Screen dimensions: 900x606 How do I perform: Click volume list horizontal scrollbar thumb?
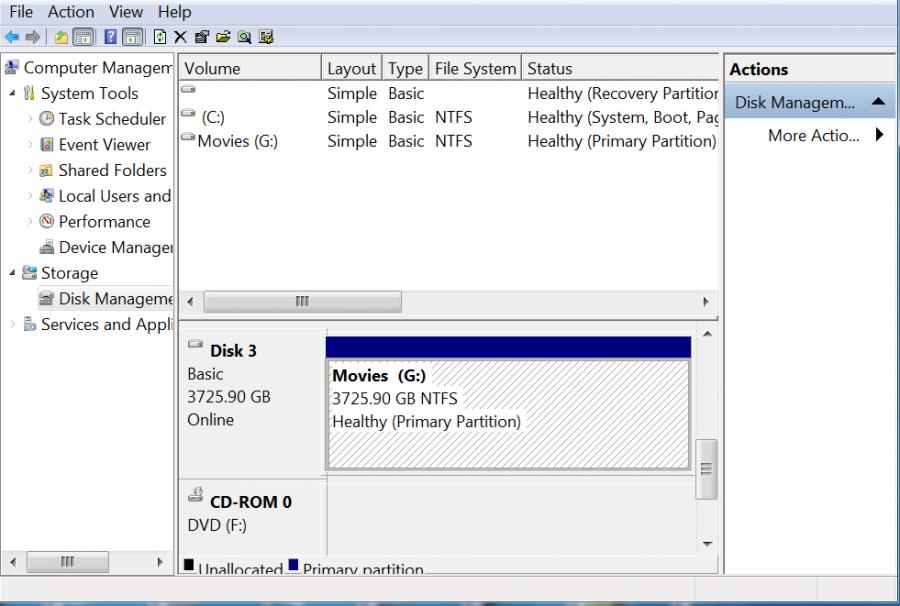click(x=302, y=301)
